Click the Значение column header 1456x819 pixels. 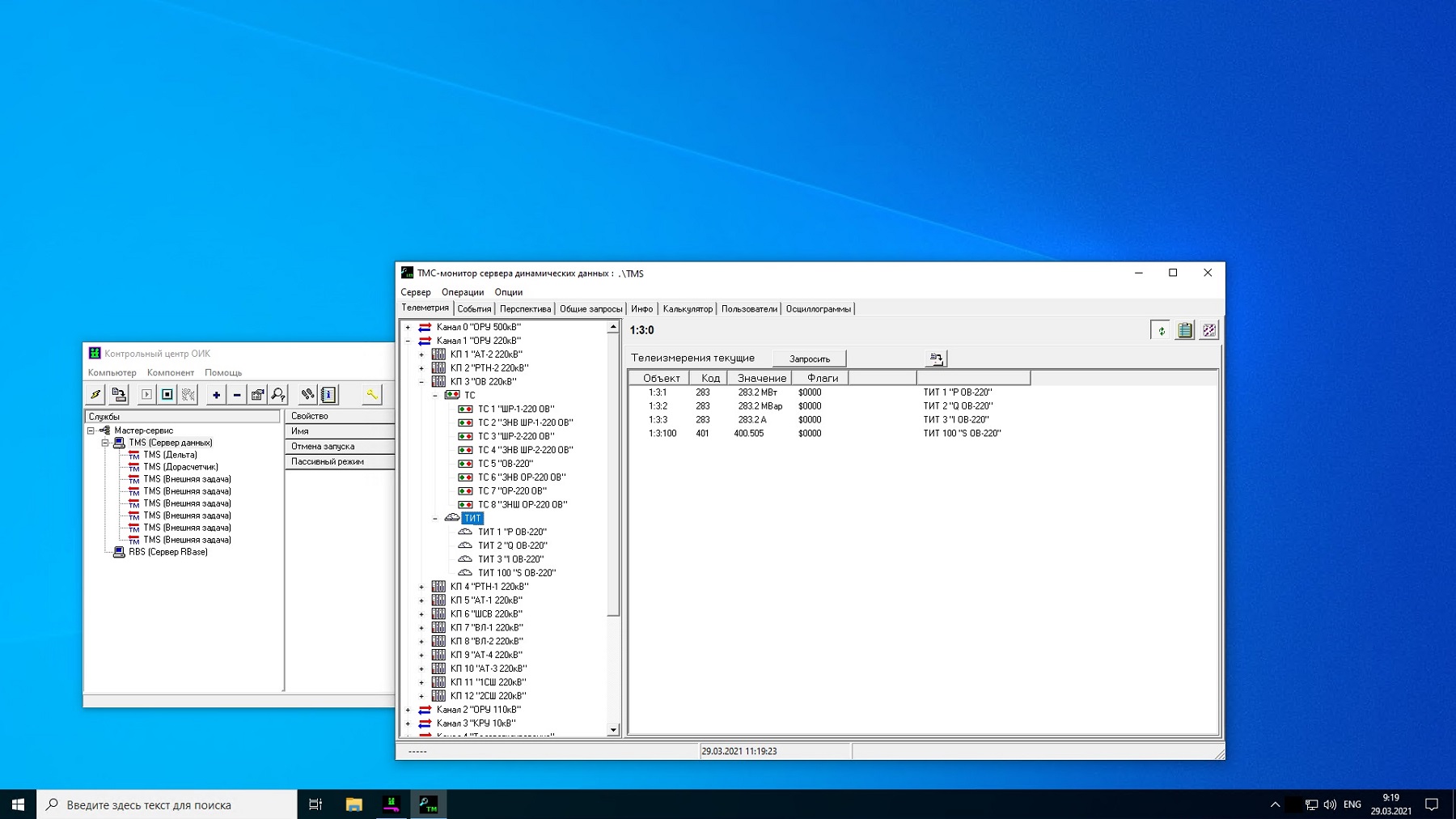[x=760, y=378]
